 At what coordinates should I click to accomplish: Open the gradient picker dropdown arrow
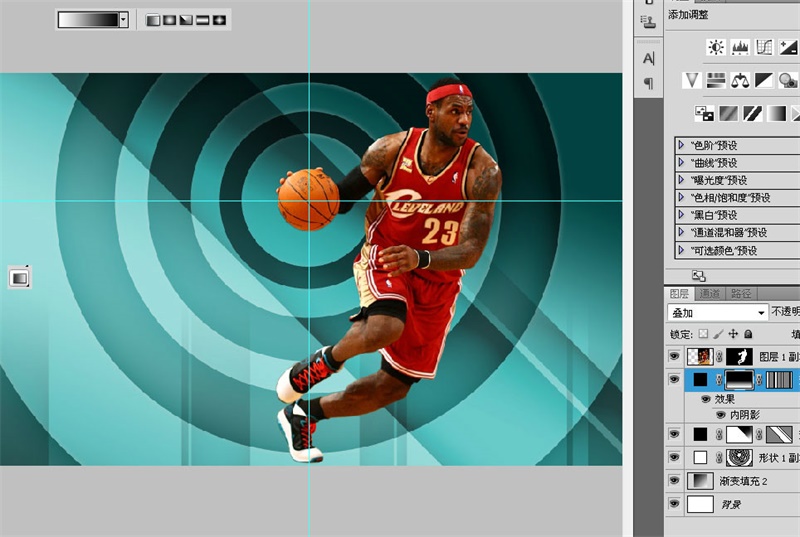[x=123, y=19]
